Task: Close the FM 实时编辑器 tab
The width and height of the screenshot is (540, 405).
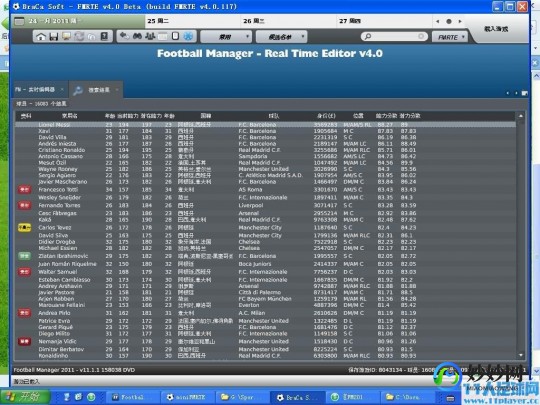Action: coord(62,90)
